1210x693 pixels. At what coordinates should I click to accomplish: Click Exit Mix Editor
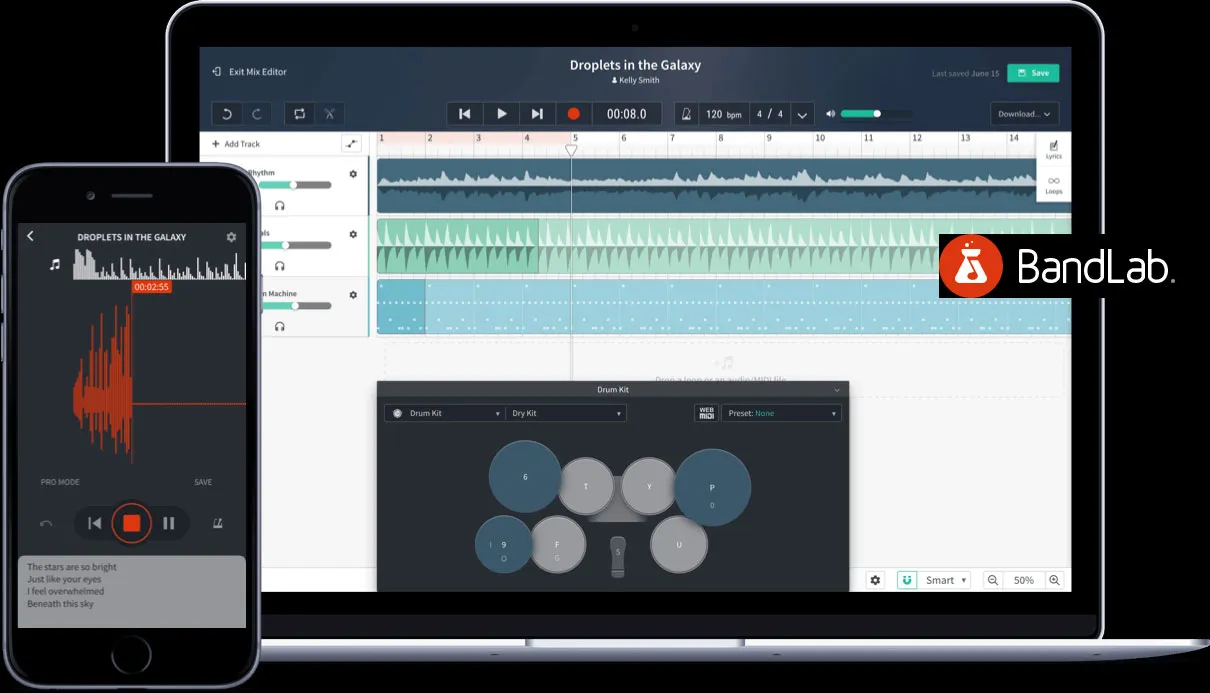coord(249,72)
